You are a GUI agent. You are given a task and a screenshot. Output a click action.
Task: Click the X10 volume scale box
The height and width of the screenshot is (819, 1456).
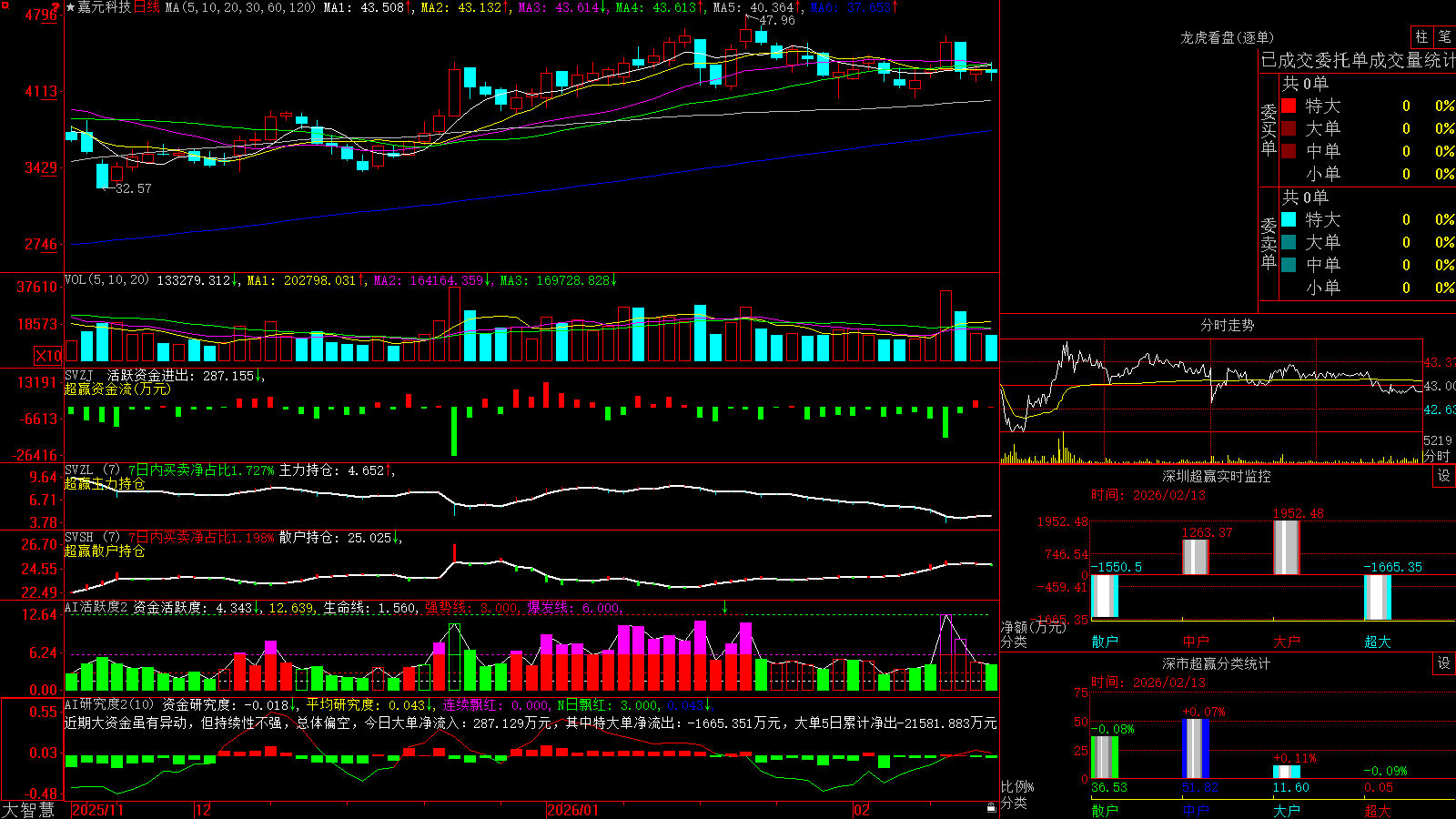pyautogui.click(x=48, y=356)
